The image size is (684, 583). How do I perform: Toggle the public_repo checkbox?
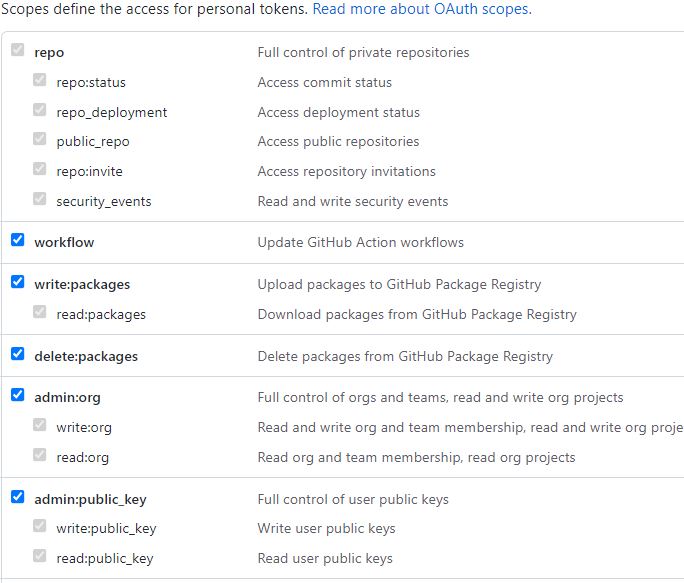coord(40,139)
